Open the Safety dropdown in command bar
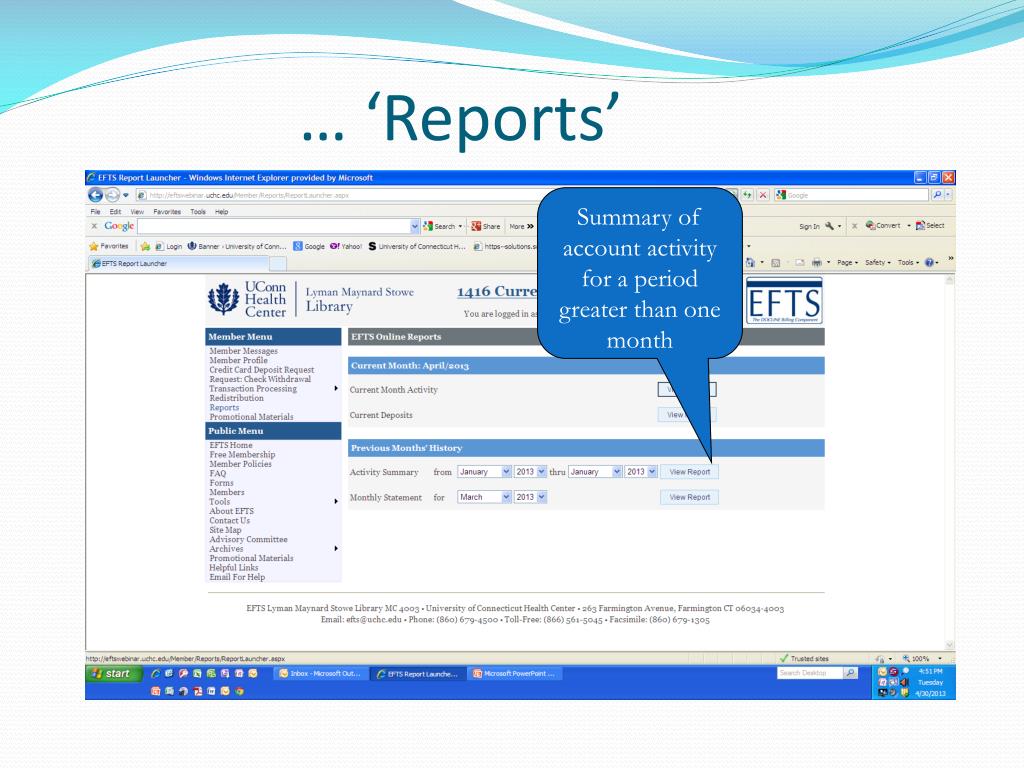 pyautogui.click(x=878, y=263)
